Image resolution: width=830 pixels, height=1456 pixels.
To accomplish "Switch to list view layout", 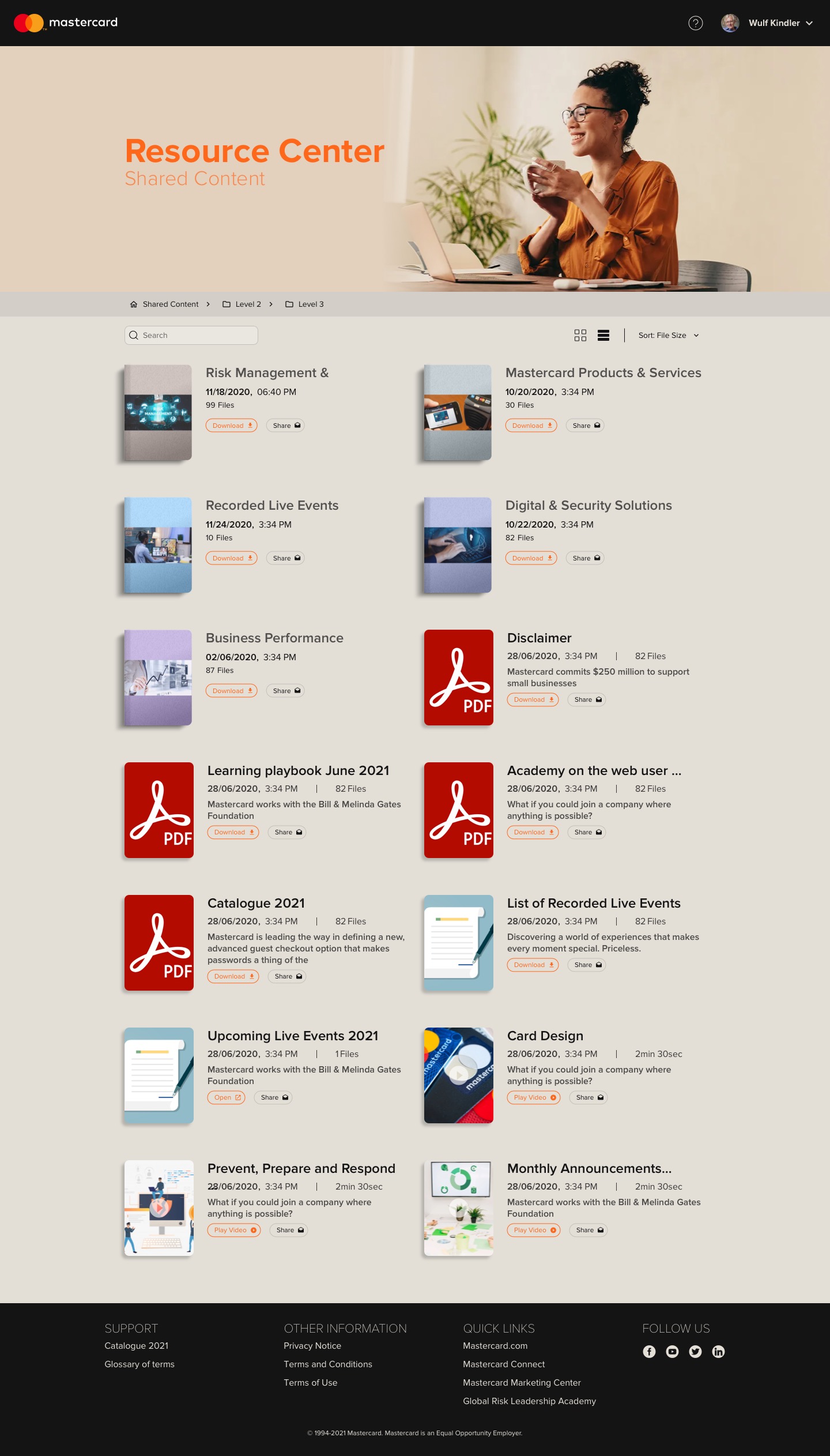I will pyautogui.click(x=603, y=335).
